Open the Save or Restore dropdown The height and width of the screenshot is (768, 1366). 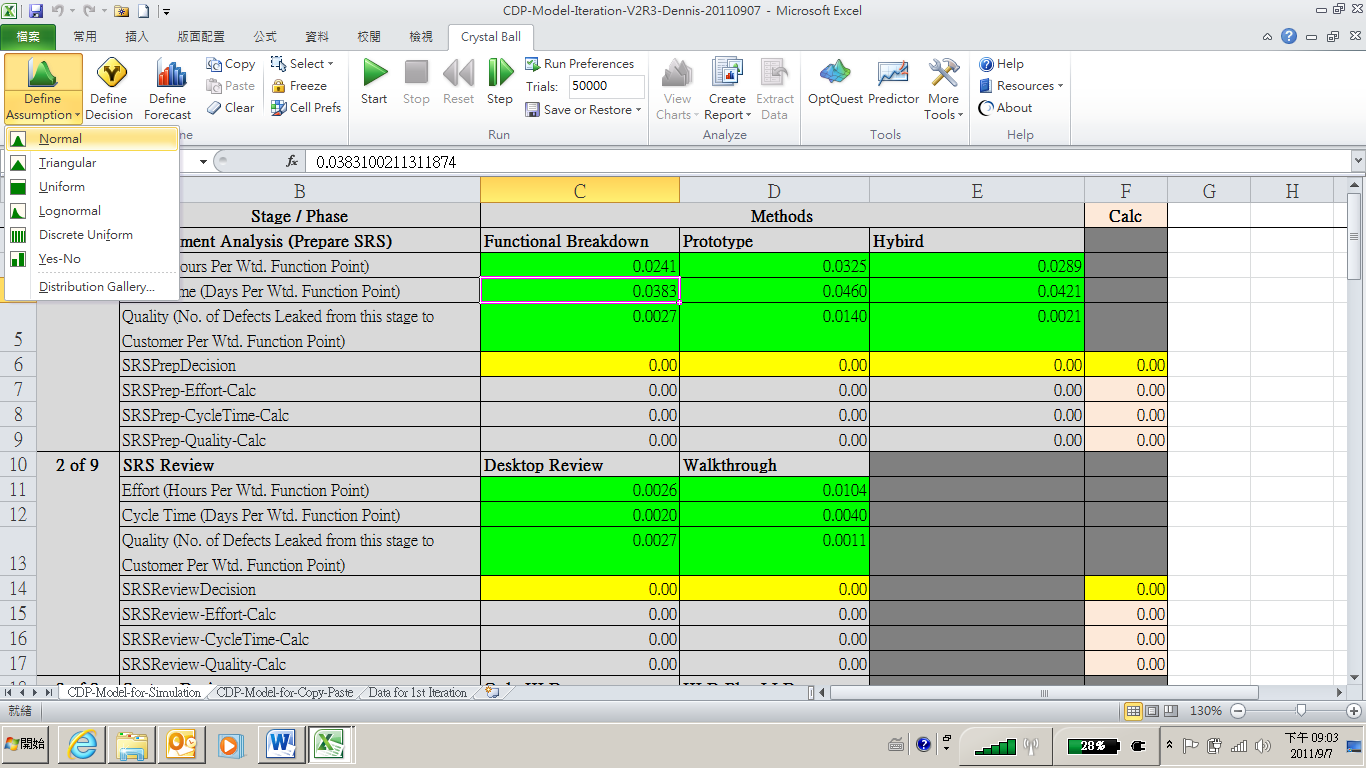click(x=584, y=110)
